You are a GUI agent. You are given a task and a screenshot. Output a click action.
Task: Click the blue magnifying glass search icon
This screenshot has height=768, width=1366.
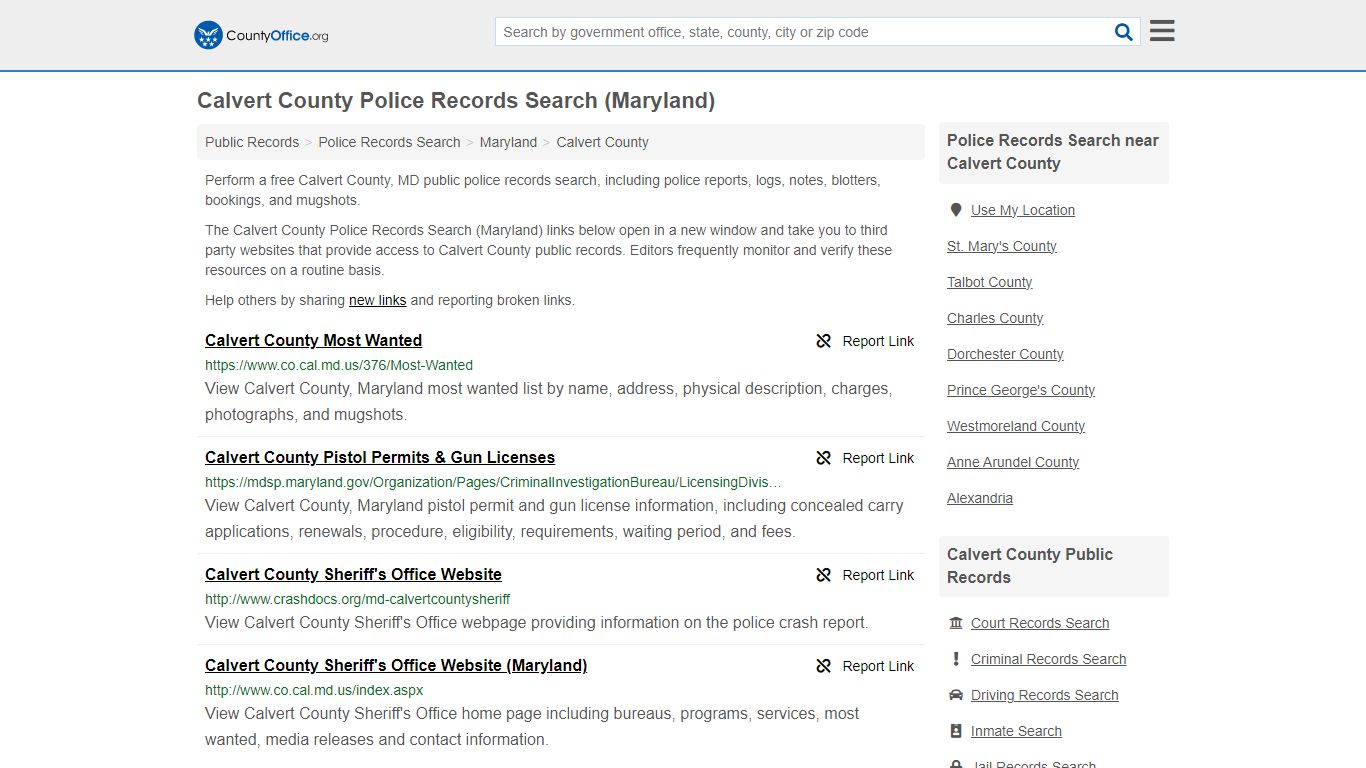(1123, 31)
